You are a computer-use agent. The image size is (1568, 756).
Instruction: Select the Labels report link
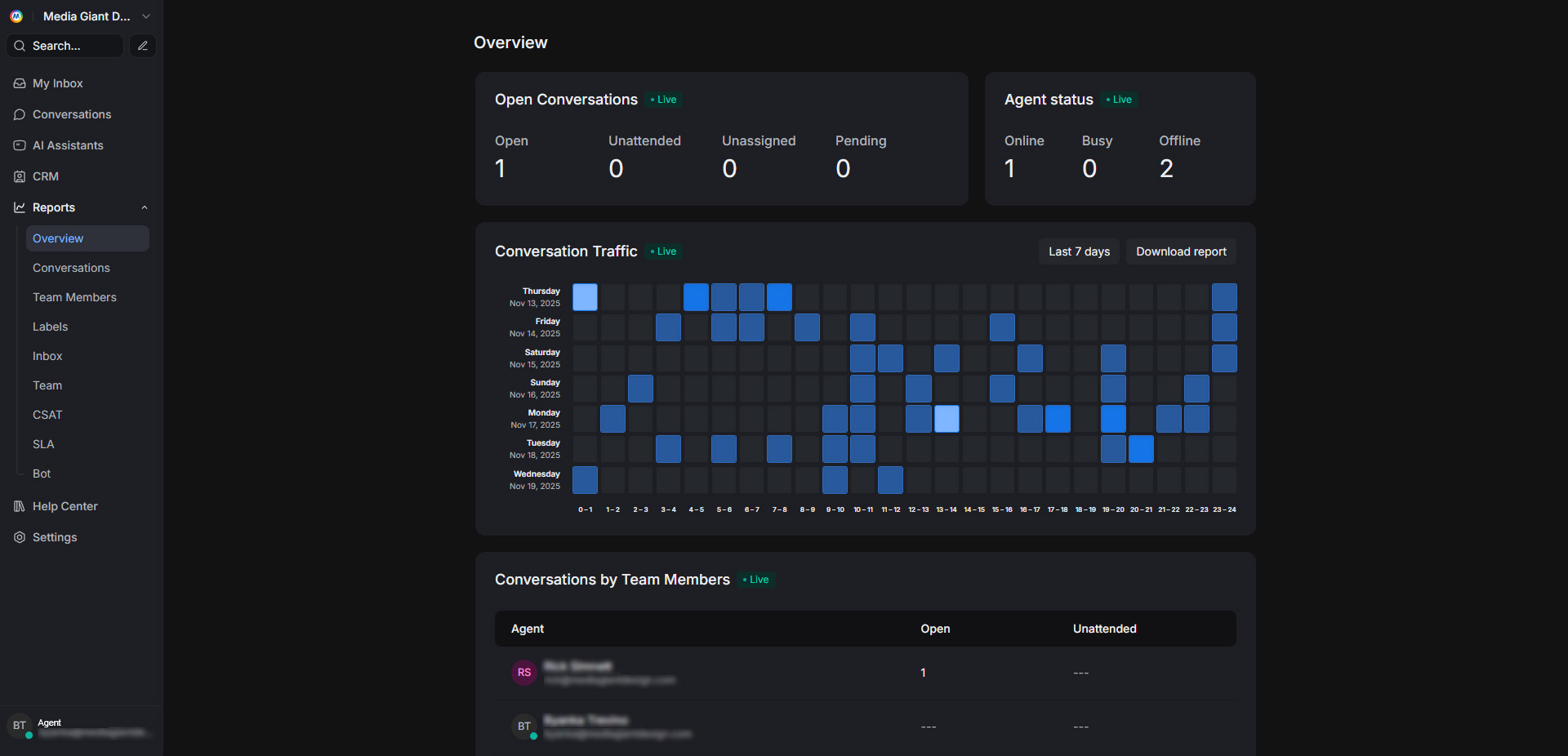tap(51, 327)
